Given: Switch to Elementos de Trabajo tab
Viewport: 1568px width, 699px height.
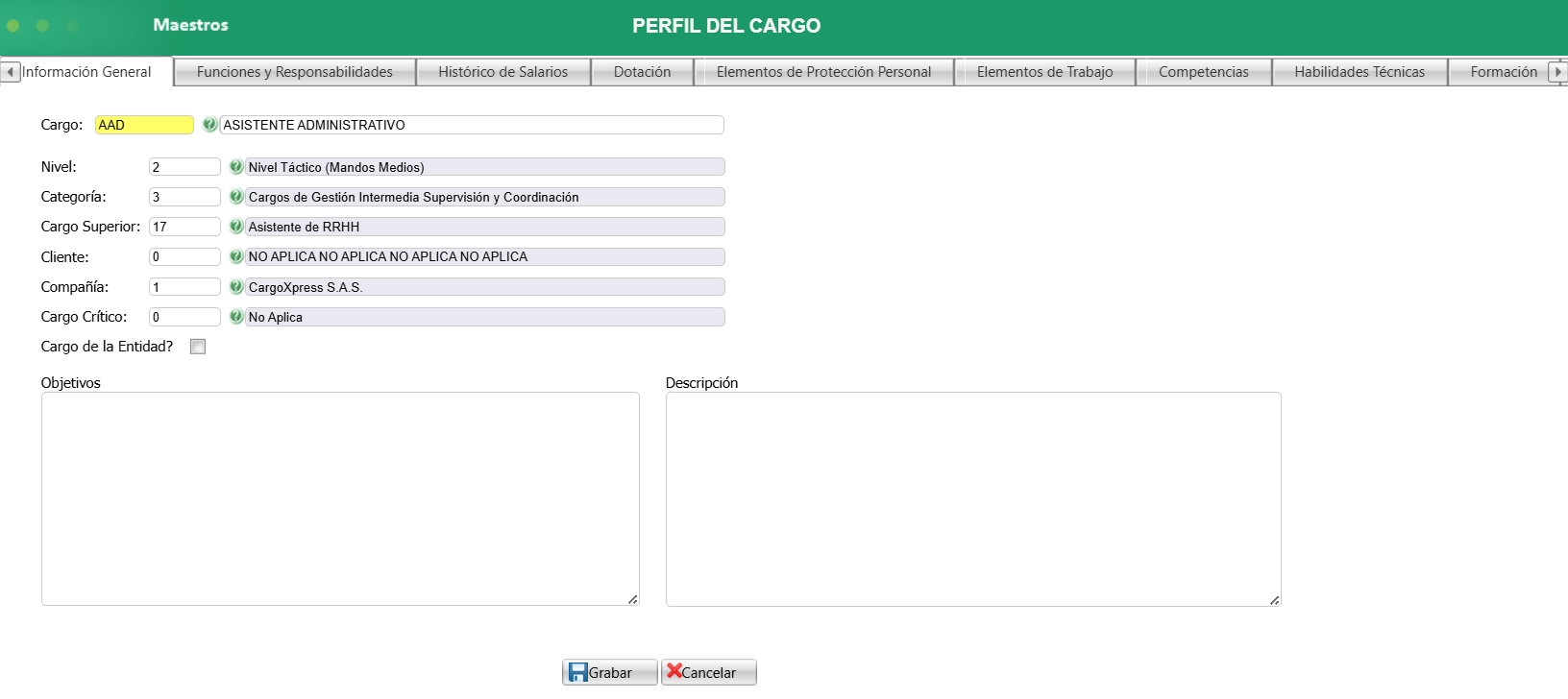Looking at the screenshot, I should click(x=1045, y=72).
